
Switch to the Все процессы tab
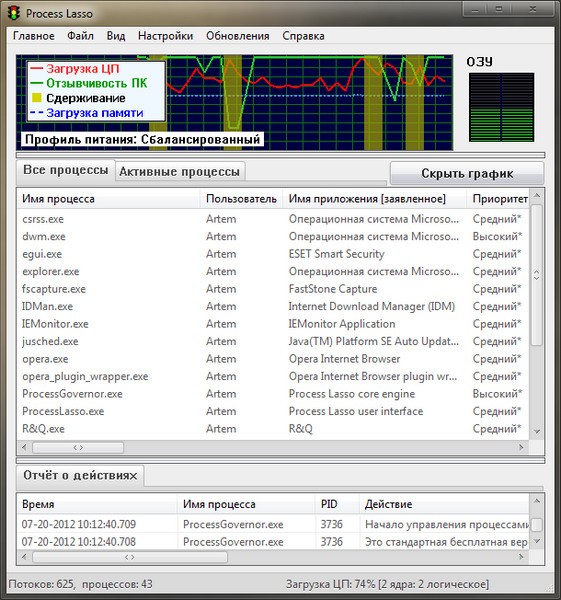[65, 170]
